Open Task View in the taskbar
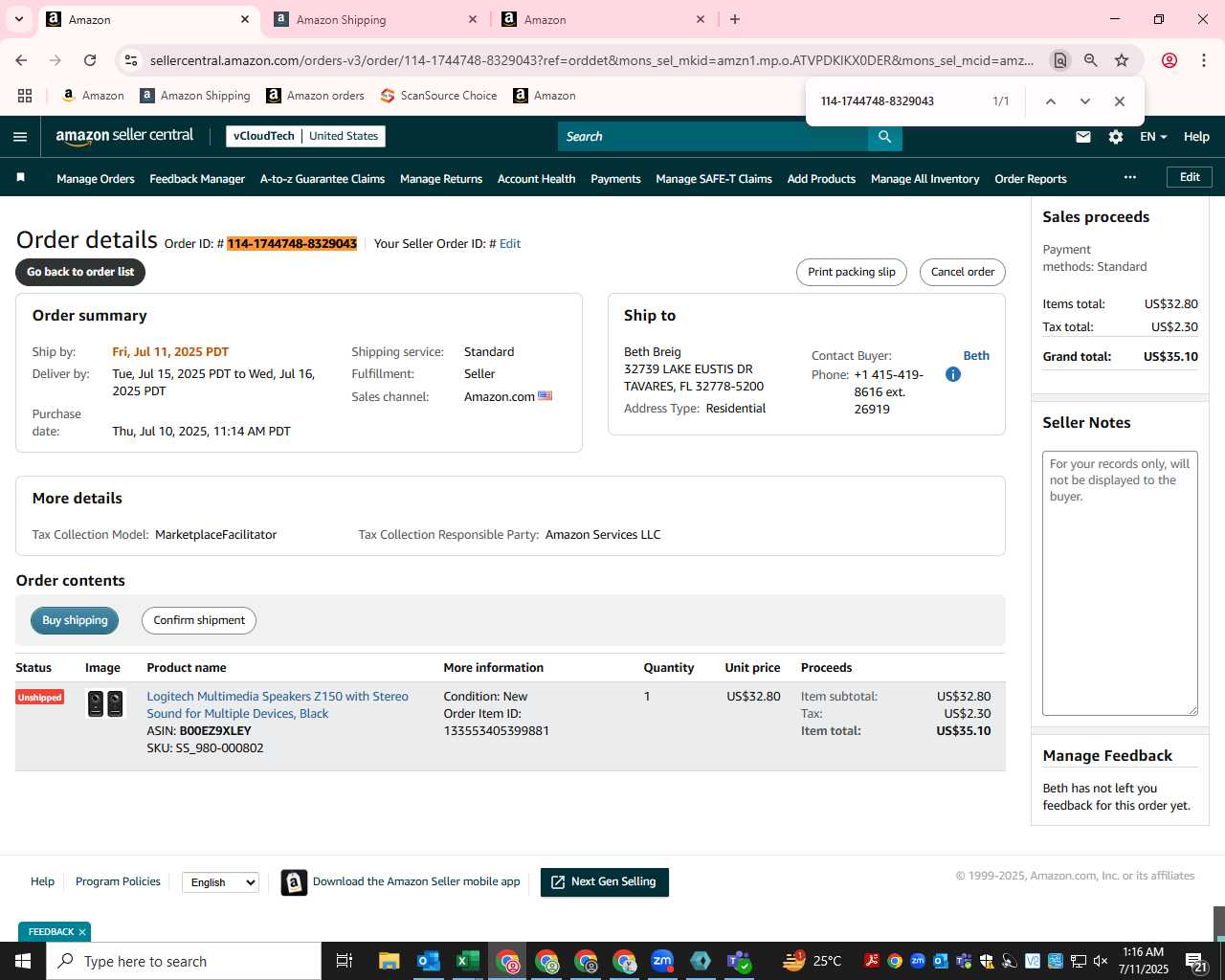This screenshot has height=980, width=1225. (x=345, y=961)
